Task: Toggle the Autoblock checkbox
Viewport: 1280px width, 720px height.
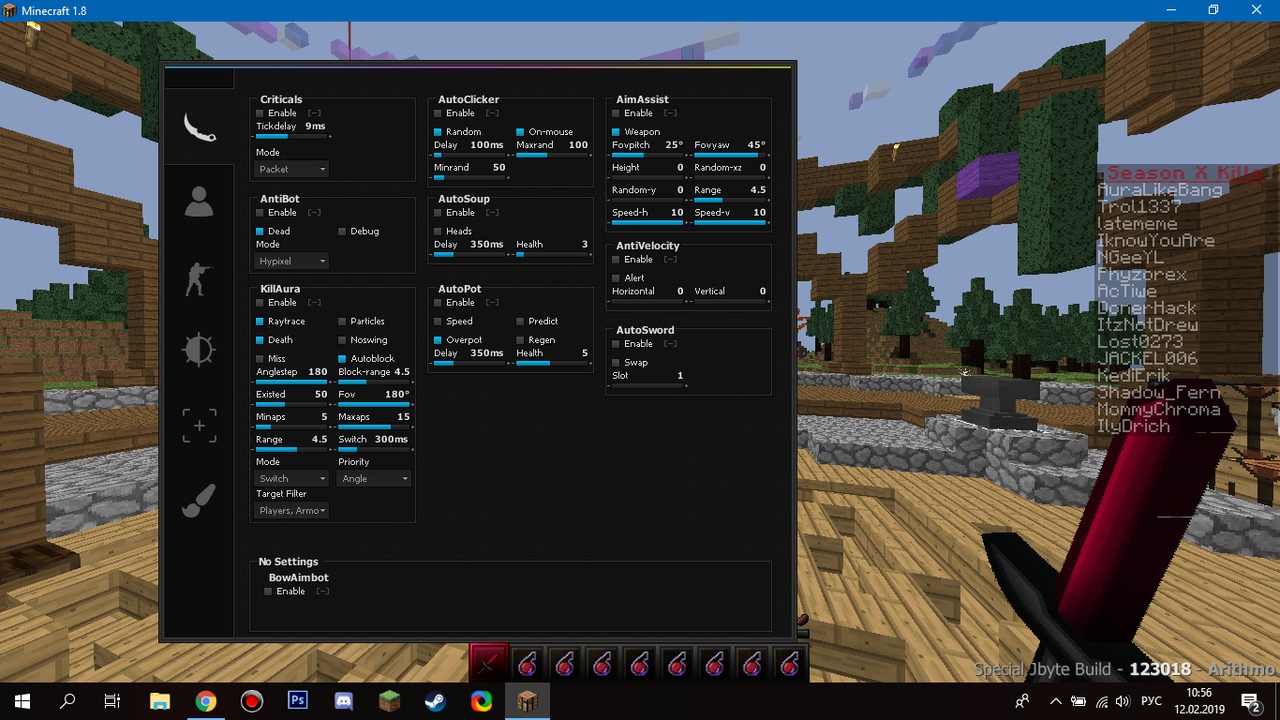Action: coord(342,358)
